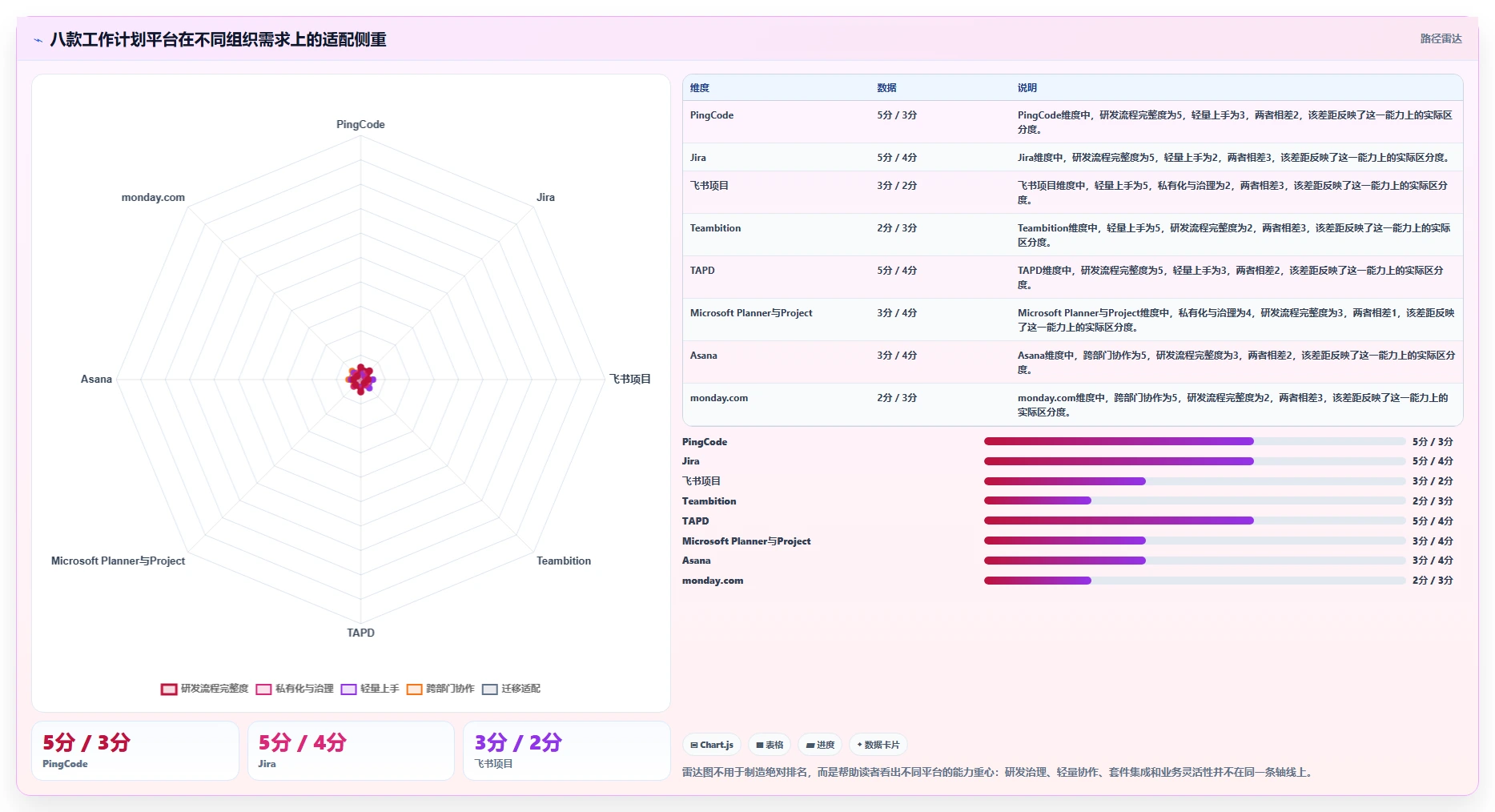Click the 表格 tag chip
The width and height of the screenshot is (1495, 812).
pos(770,745)
